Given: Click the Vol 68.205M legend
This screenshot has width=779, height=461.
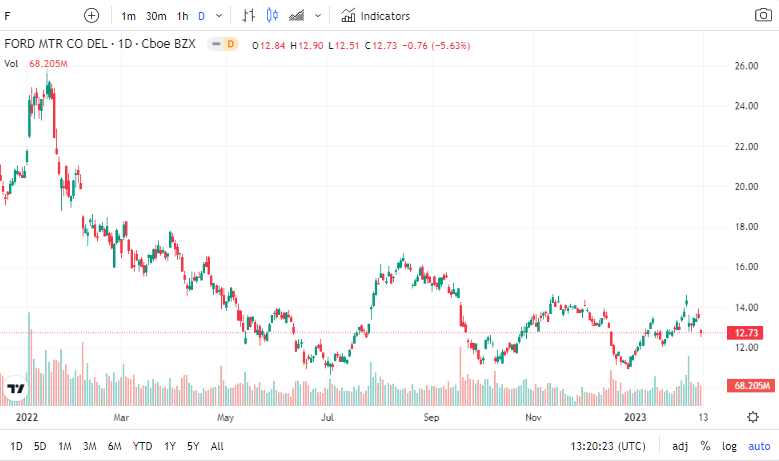Looking at the screenshot, I should (x=36, y=64).
